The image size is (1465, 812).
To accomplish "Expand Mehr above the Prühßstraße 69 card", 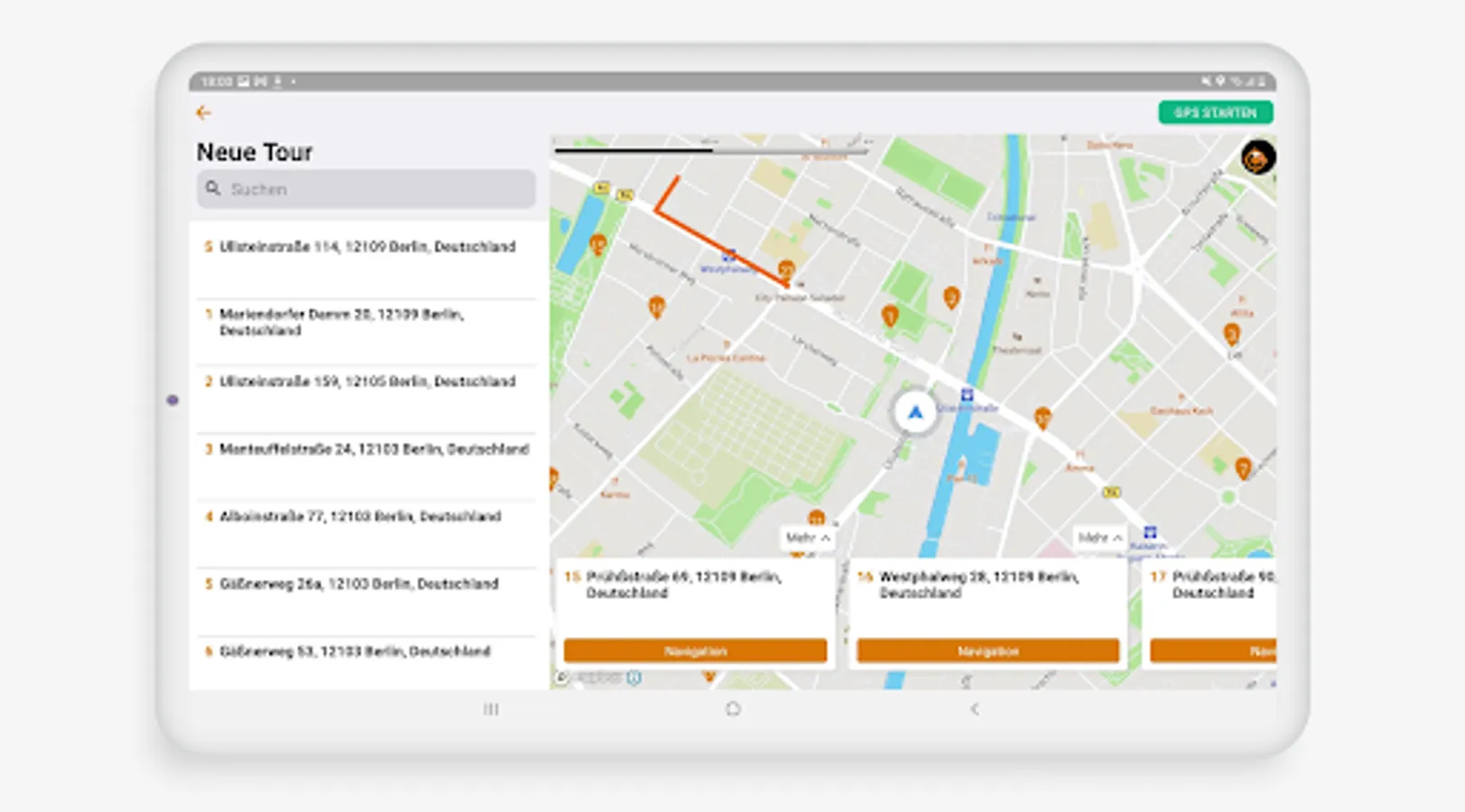I will click(x=807, y=538).
